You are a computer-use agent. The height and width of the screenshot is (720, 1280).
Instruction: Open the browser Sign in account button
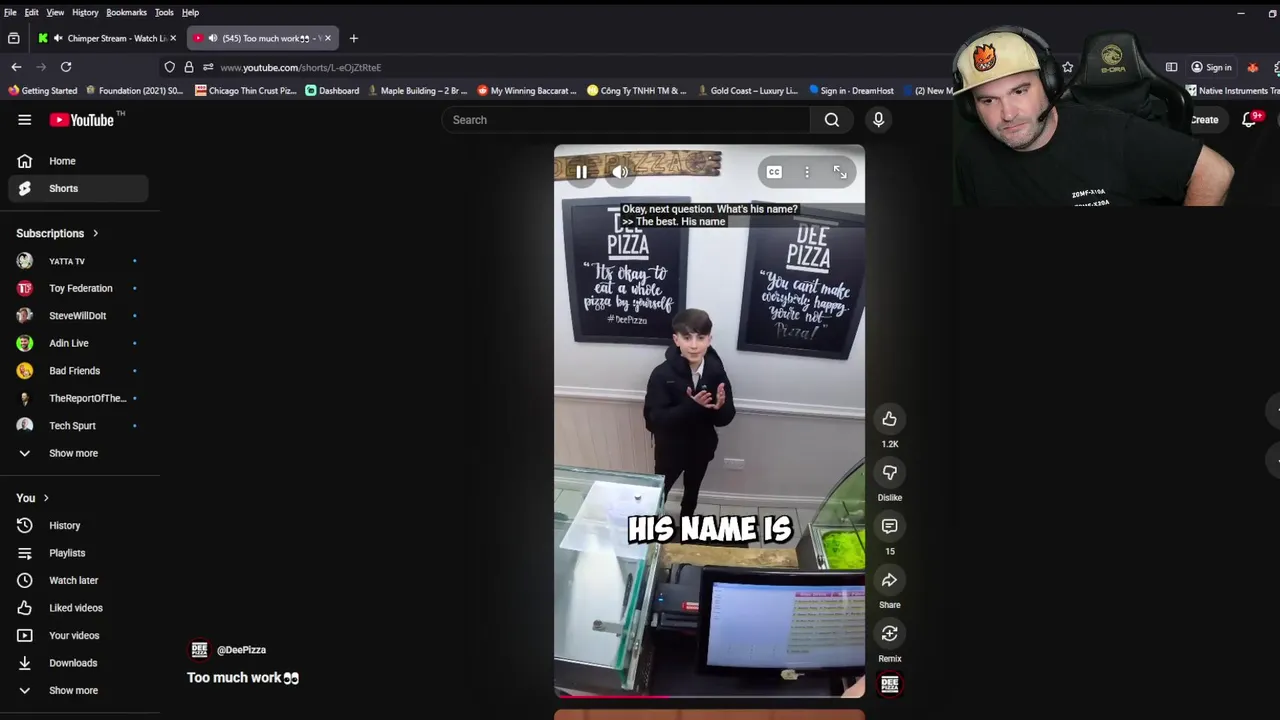coord(1211,67)
